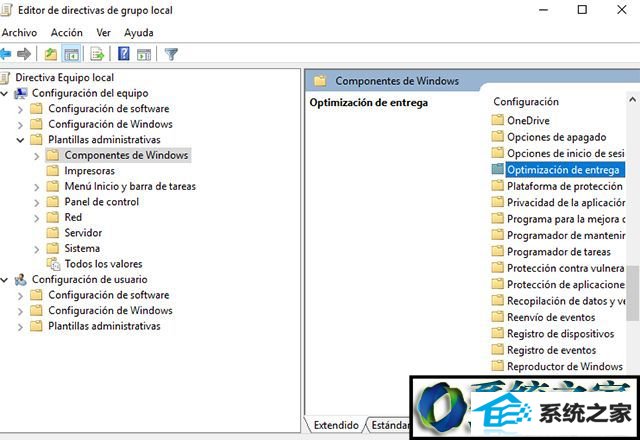Collapse the Plantillas administrativas tree node
Viewport: 640px width, 440px height.
click(x=21, y=140)
